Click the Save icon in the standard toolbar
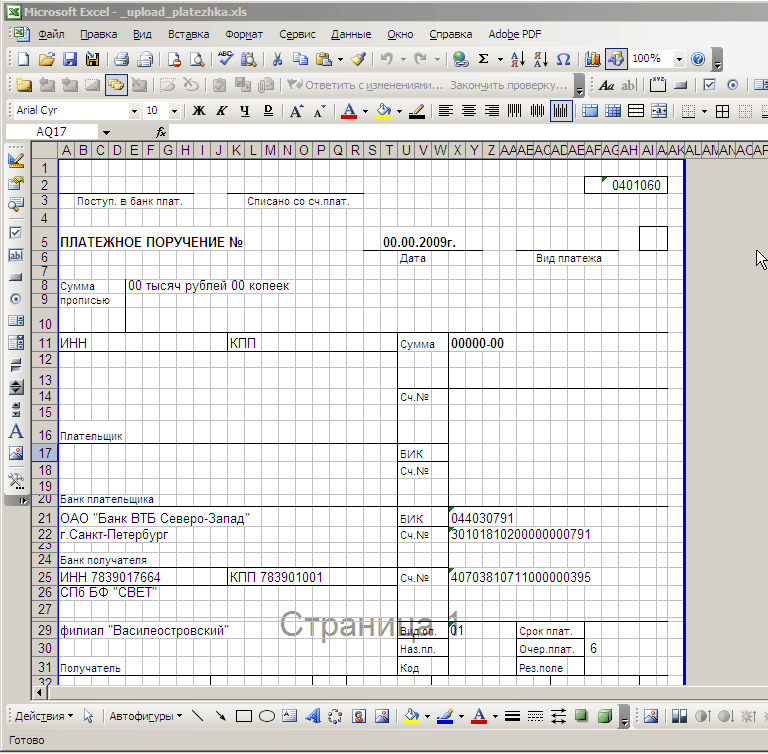 point(71,59)
